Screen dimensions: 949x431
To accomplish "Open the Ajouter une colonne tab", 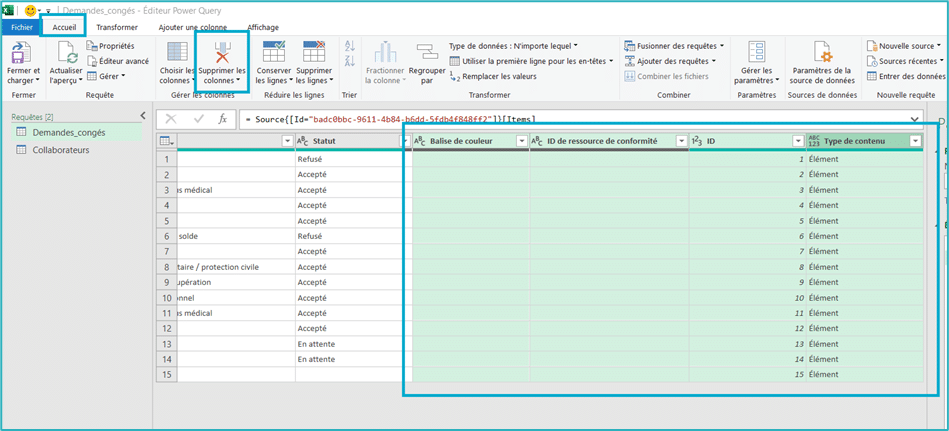I will click(x=192, y=27).
